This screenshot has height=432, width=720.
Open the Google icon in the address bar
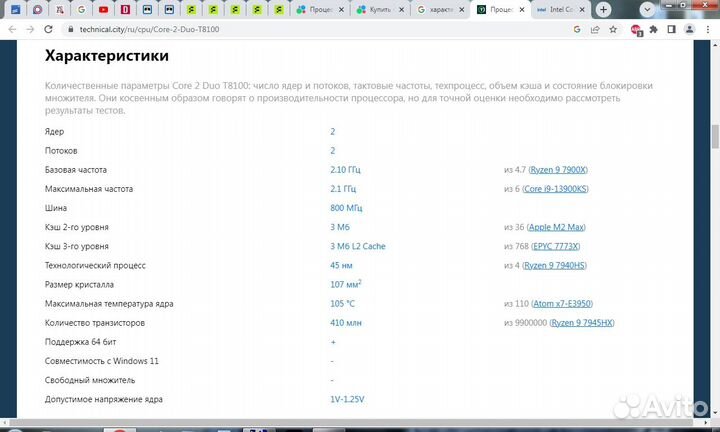pyautogui.click(x=577, y=29)
